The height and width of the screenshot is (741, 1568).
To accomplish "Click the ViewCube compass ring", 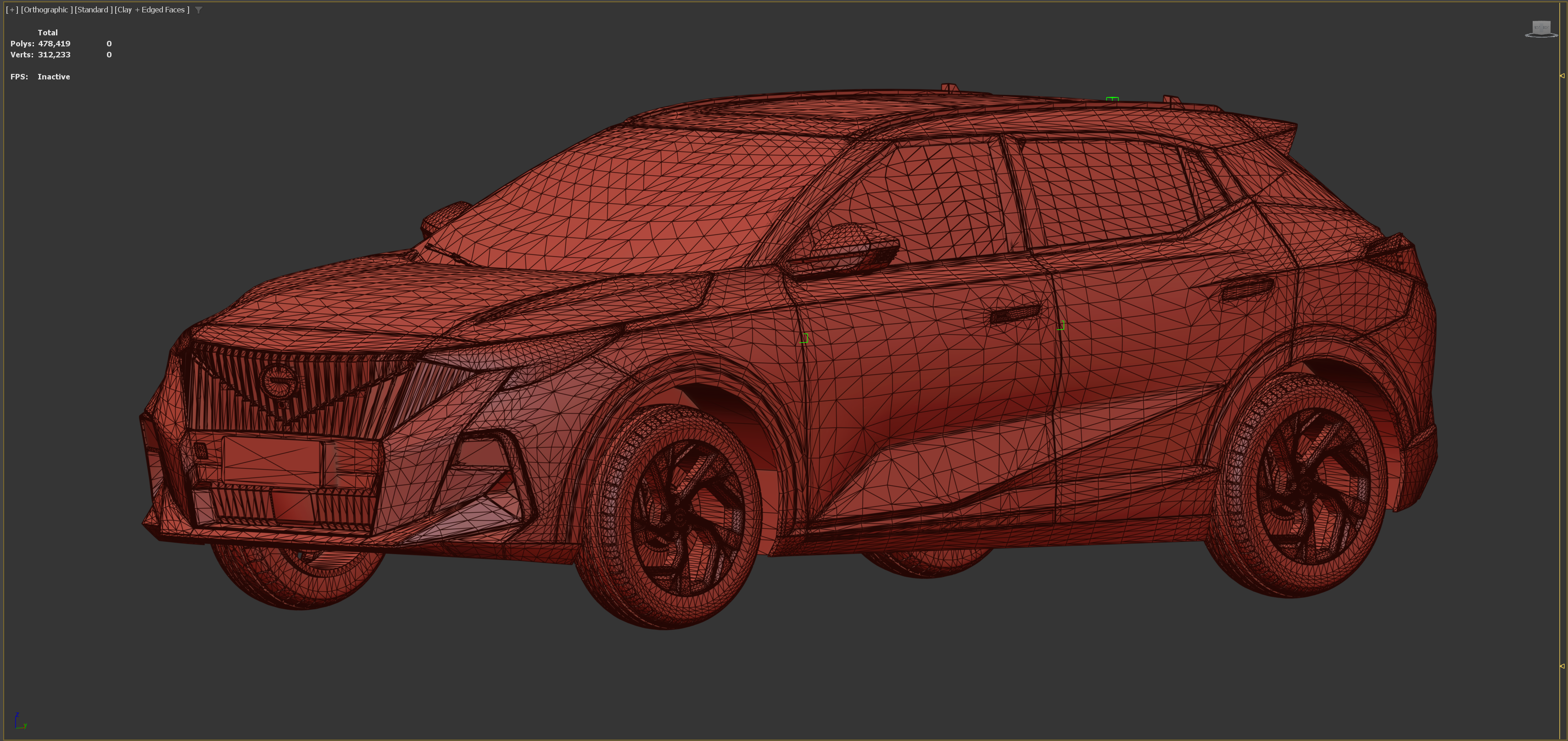I will click(1528, 35).
